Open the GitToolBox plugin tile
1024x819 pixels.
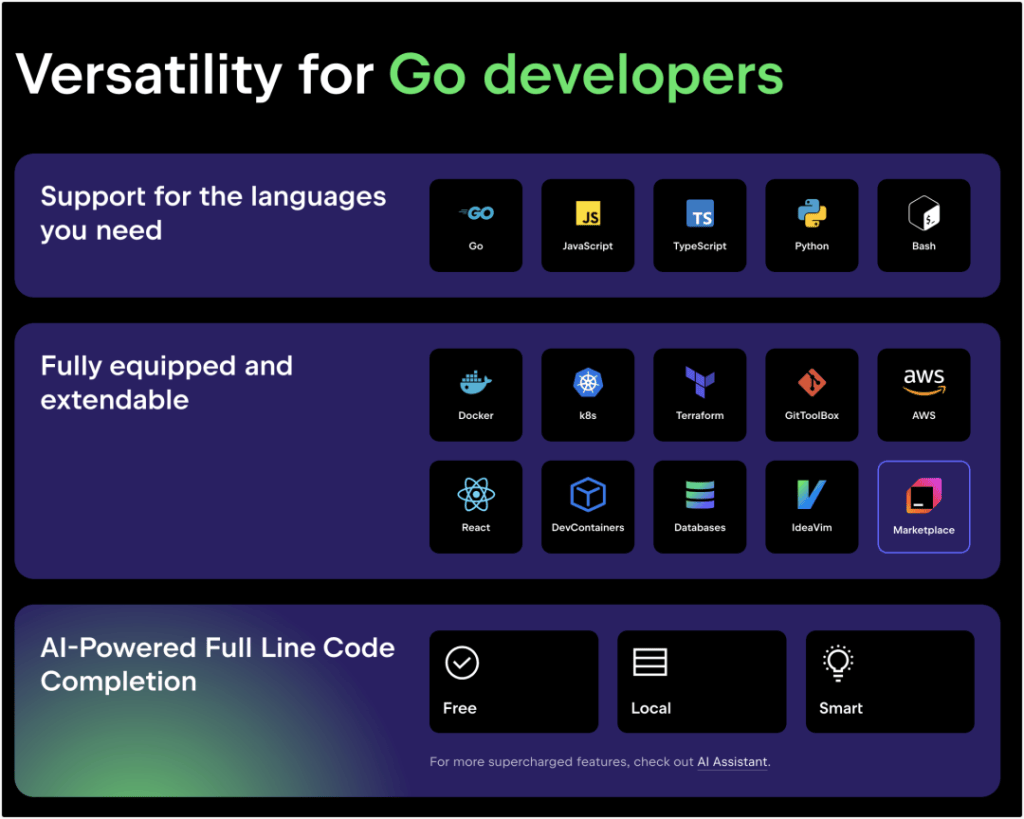812,394
